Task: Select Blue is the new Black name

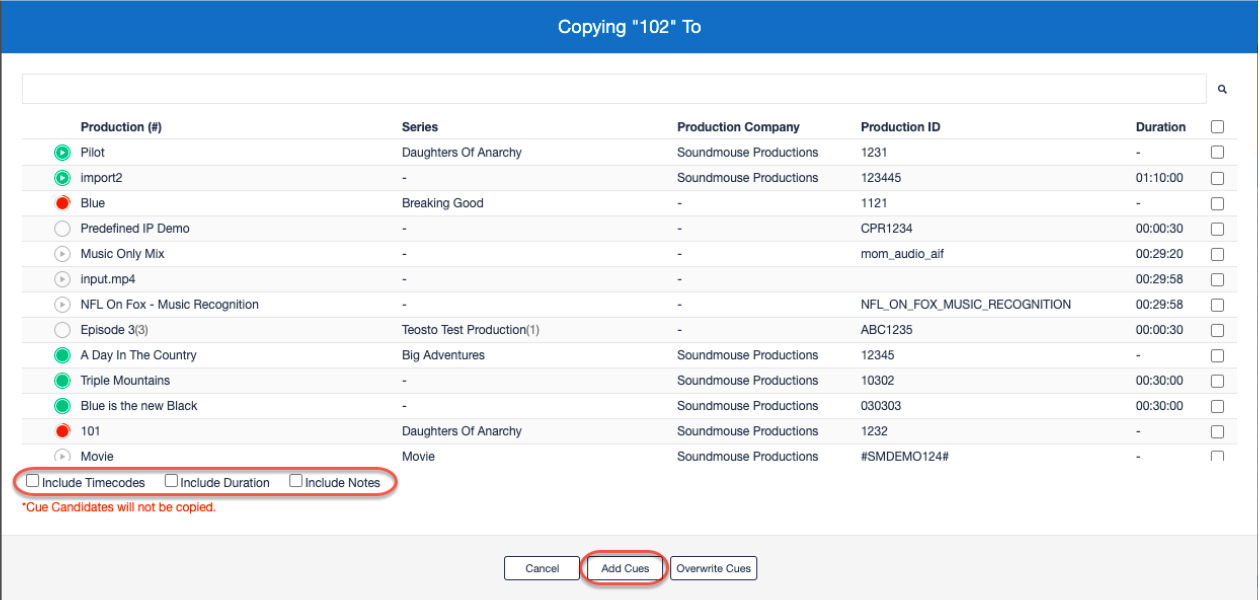Action: tap(139, 406)
